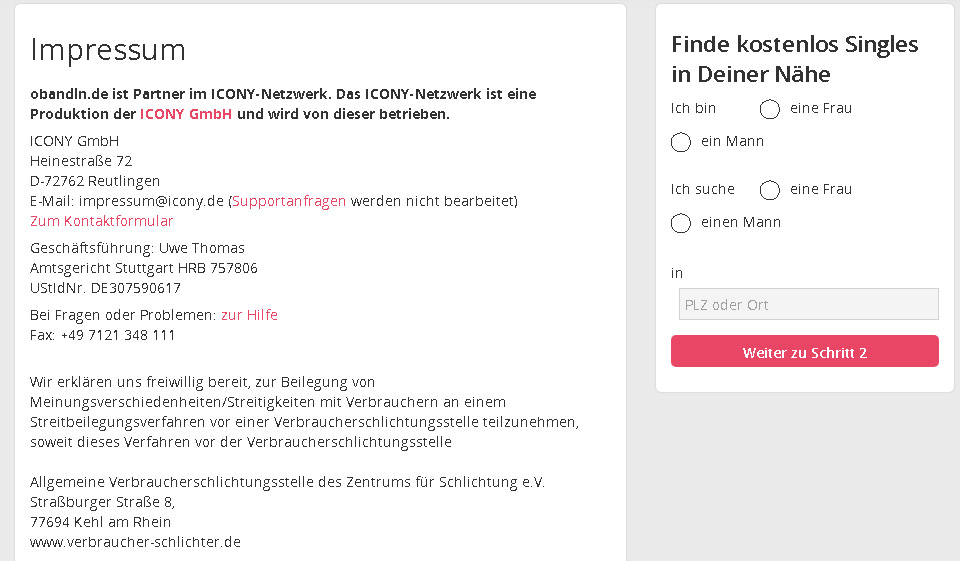Choose the 'einen Mann' radio option

(681, 223)
